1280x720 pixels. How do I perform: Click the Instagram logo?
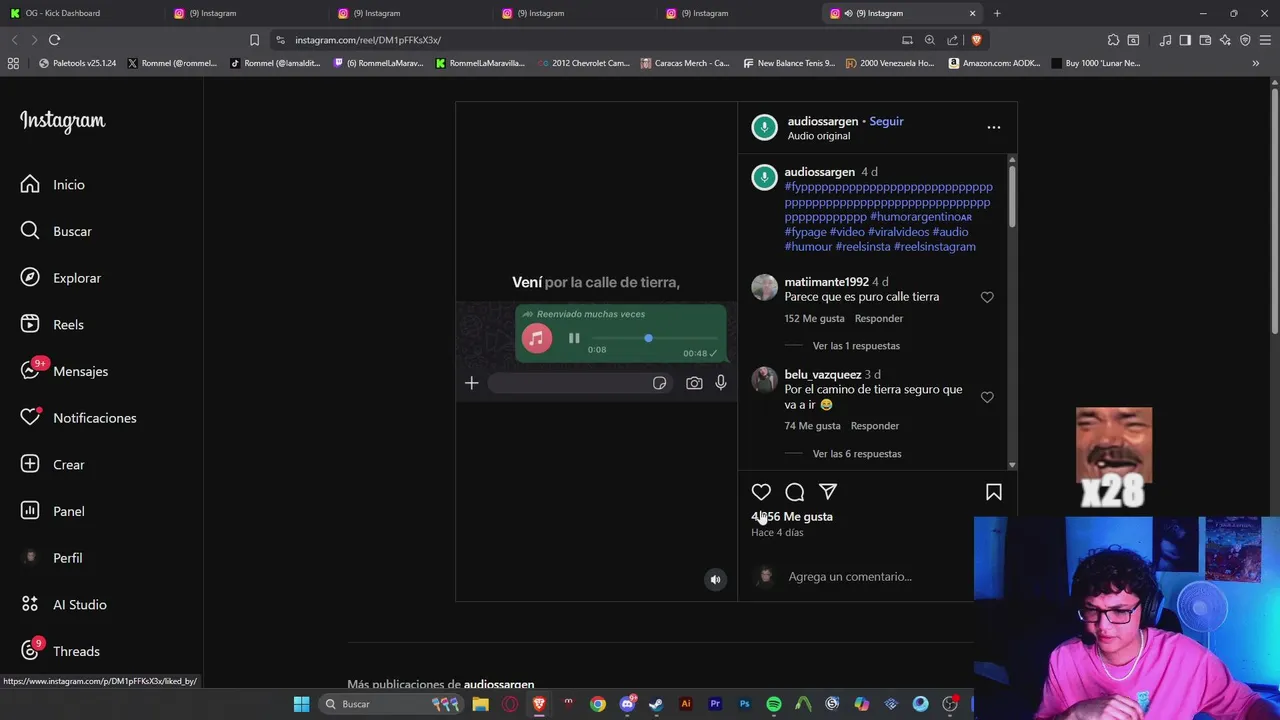[x=62, y=121]
